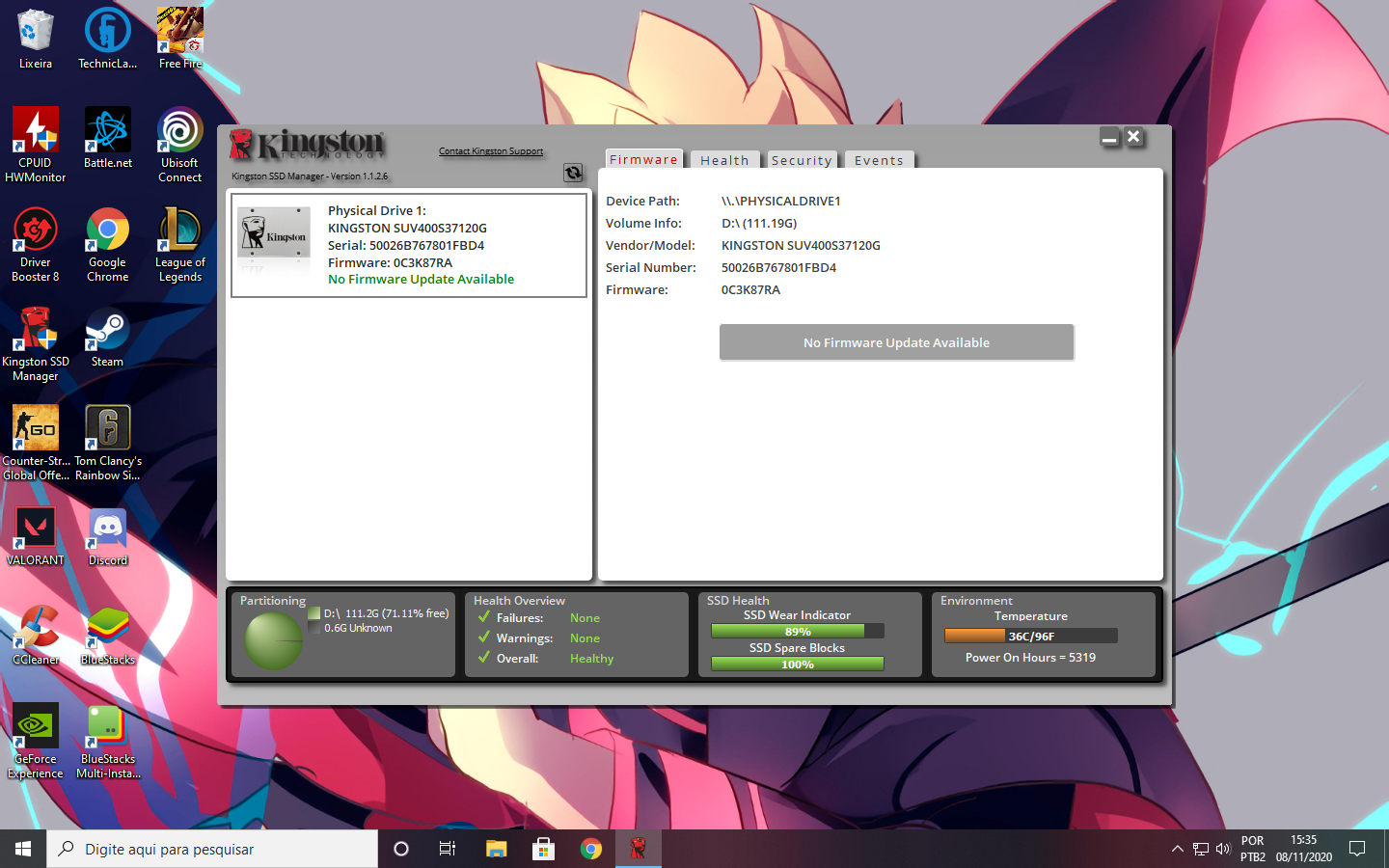Click the Volume Info value D:\ (111.19G)
Image resolution: width=1389 pixels, height=868 pixels.
tap(759, 224)
